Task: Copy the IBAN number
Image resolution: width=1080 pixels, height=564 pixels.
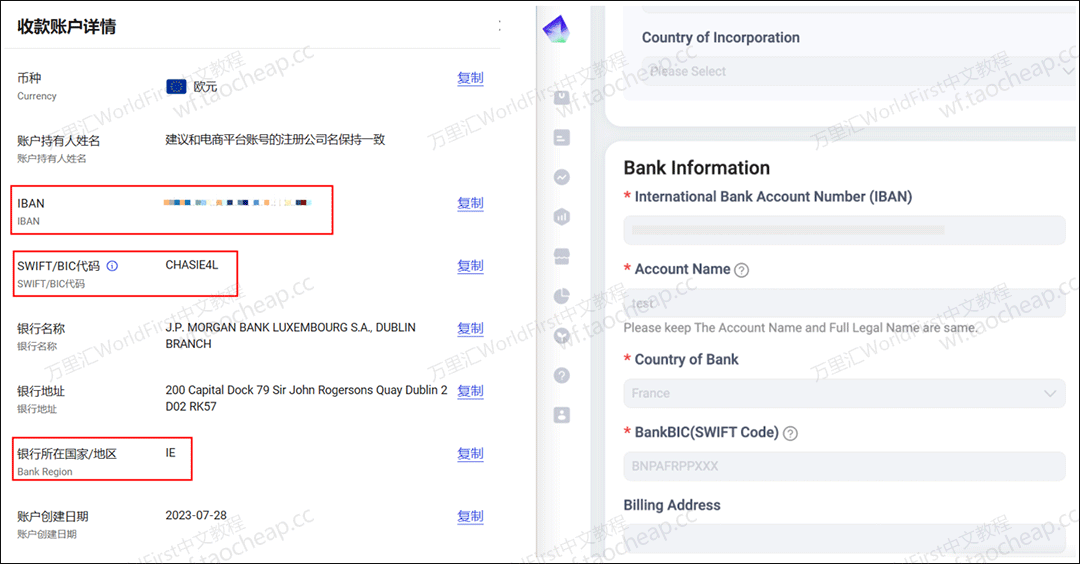Action: pos(470,203)
